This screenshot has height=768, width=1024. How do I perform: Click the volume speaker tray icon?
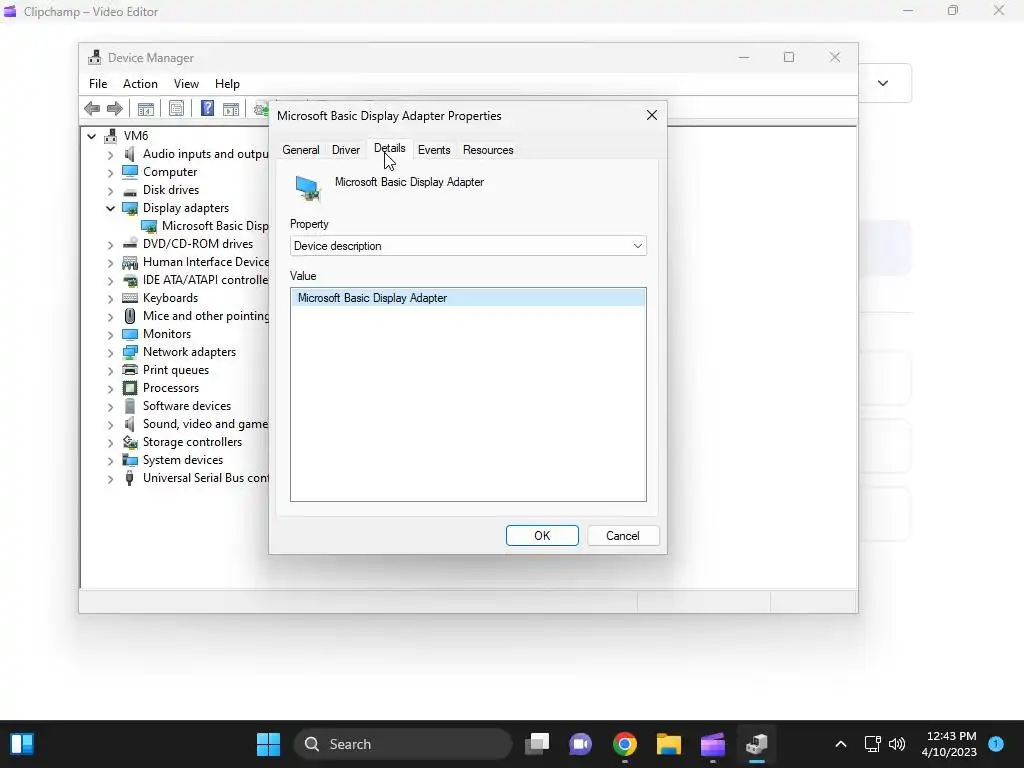[897, 744]
